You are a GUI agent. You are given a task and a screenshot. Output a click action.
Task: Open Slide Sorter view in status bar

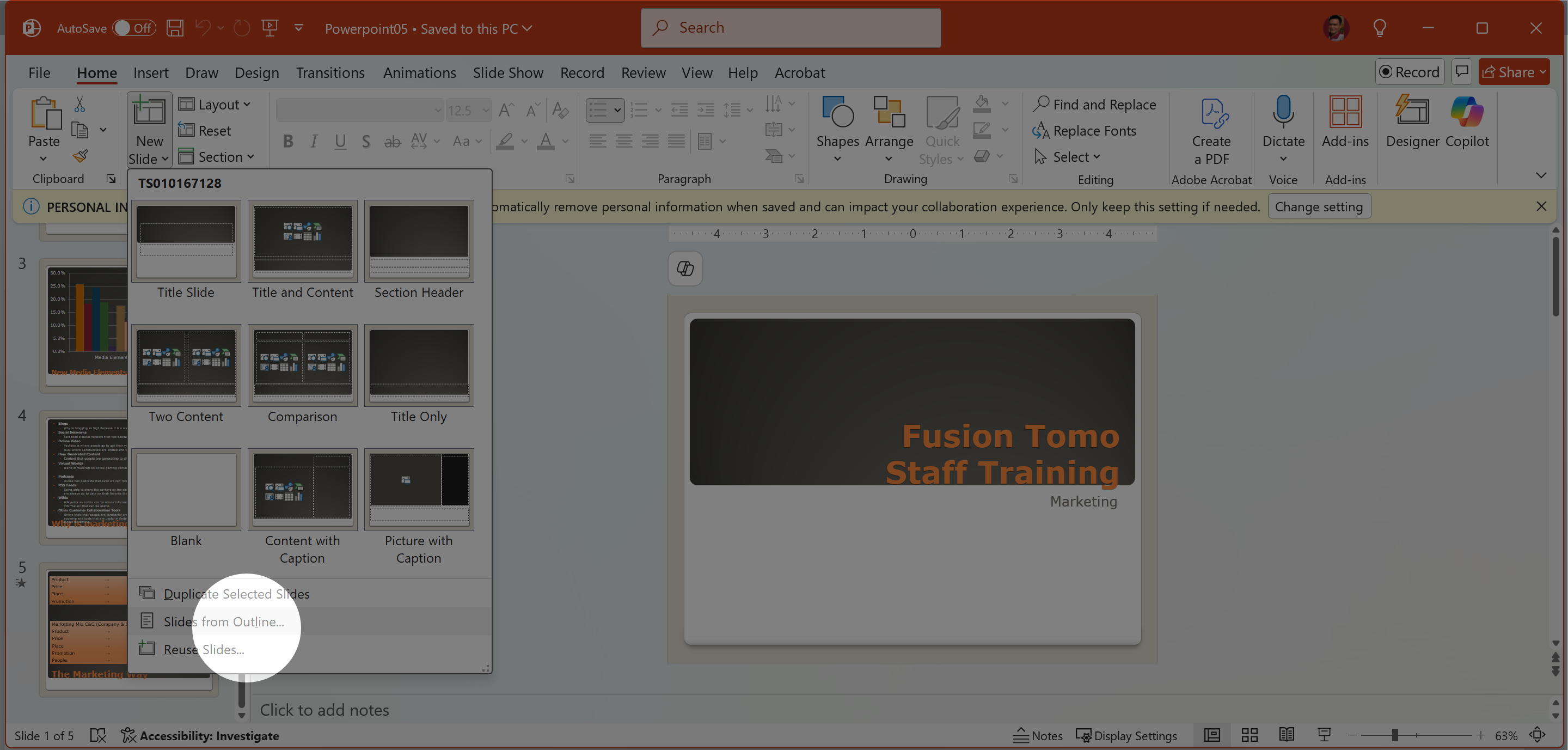[x=1249, y=735]
